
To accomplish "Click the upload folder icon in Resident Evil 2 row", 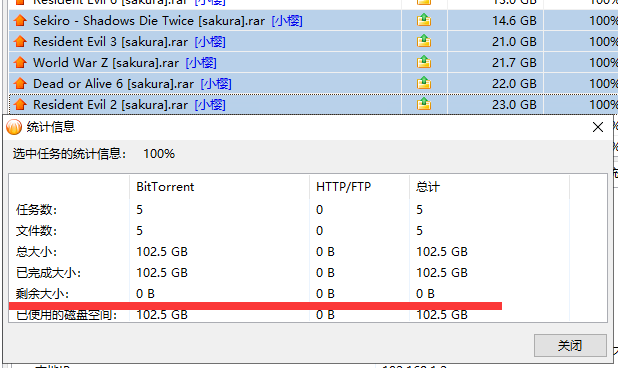I will [424, 104].
